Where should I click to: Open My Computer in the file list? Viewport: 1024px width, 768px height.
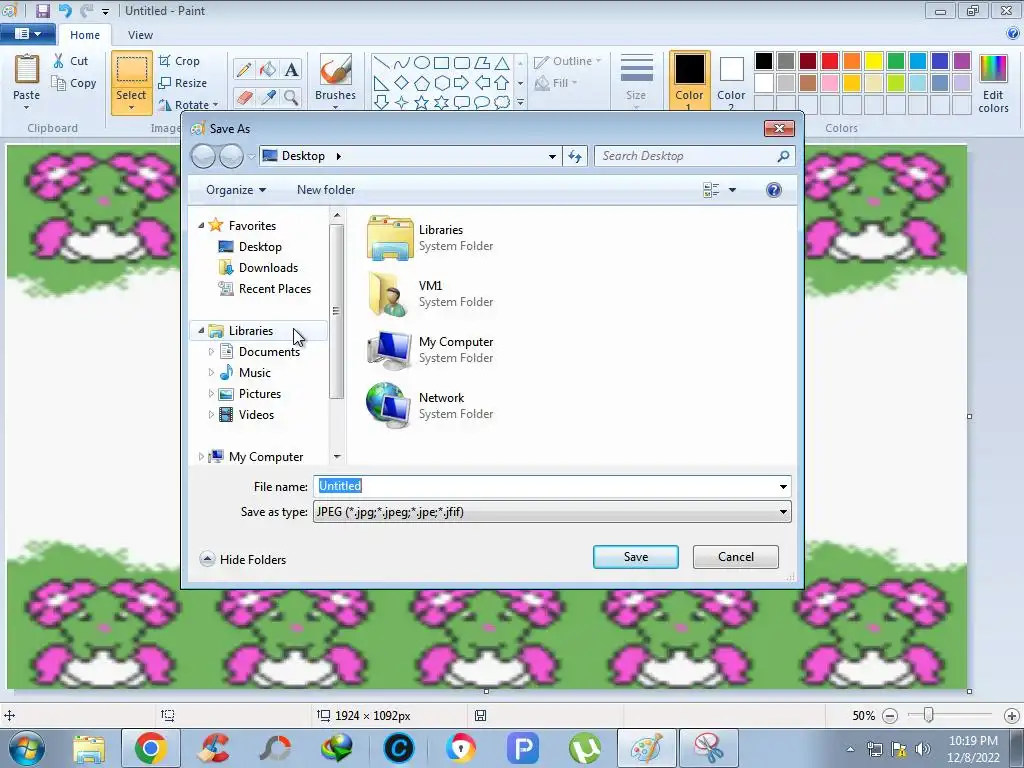(431, 349)
